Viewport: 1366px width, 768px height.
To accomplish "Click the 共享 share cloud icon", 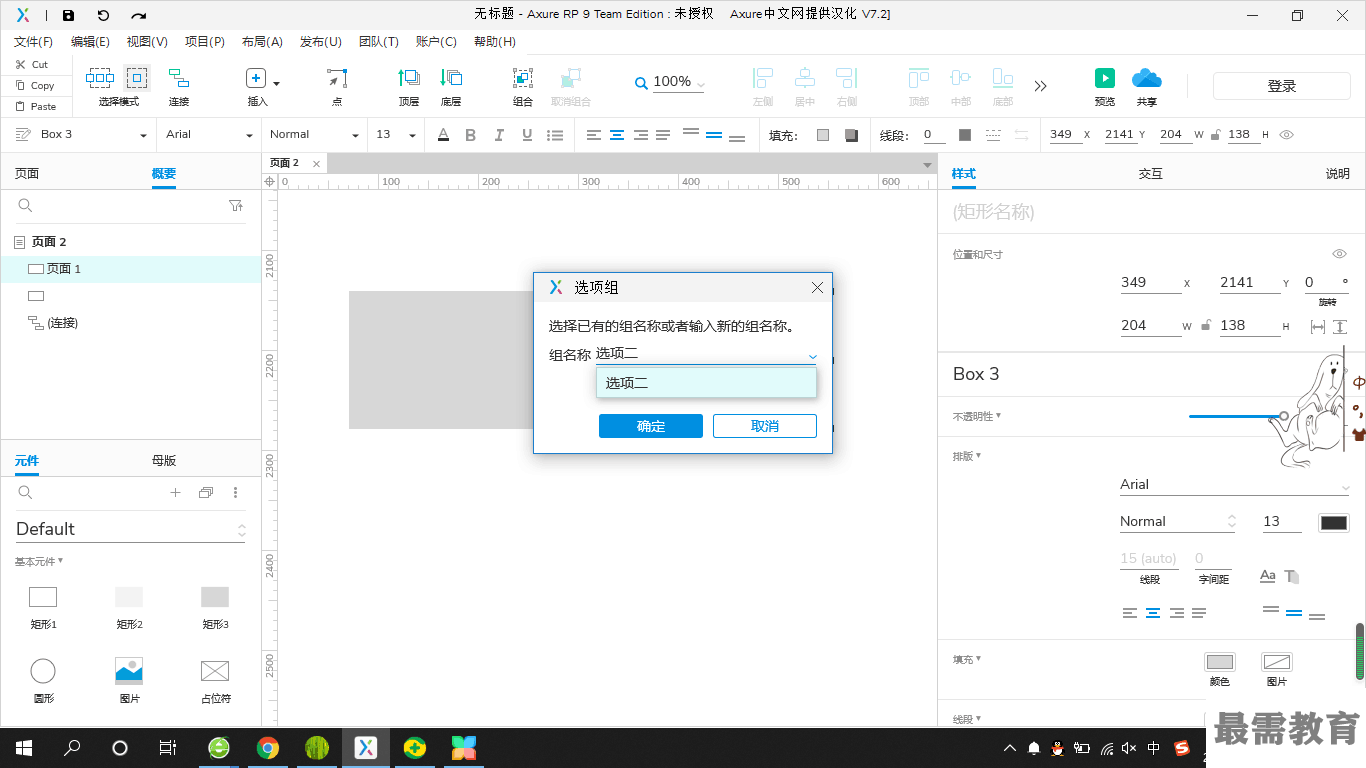I will 1146,87.
